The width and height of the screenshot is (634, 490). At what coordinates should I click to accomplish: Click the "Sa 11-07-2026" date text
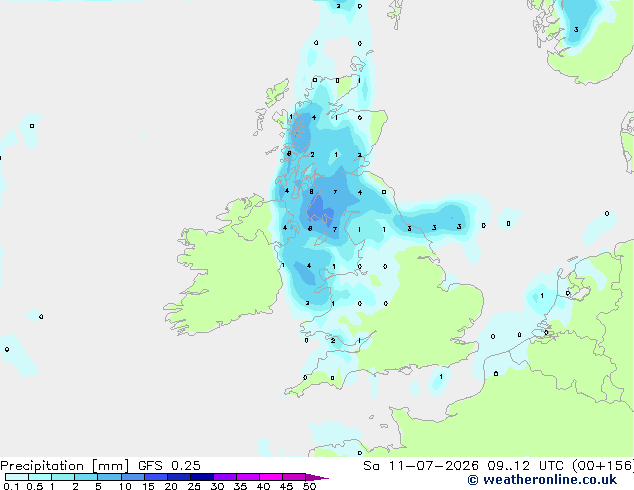(x=421, y=466)
